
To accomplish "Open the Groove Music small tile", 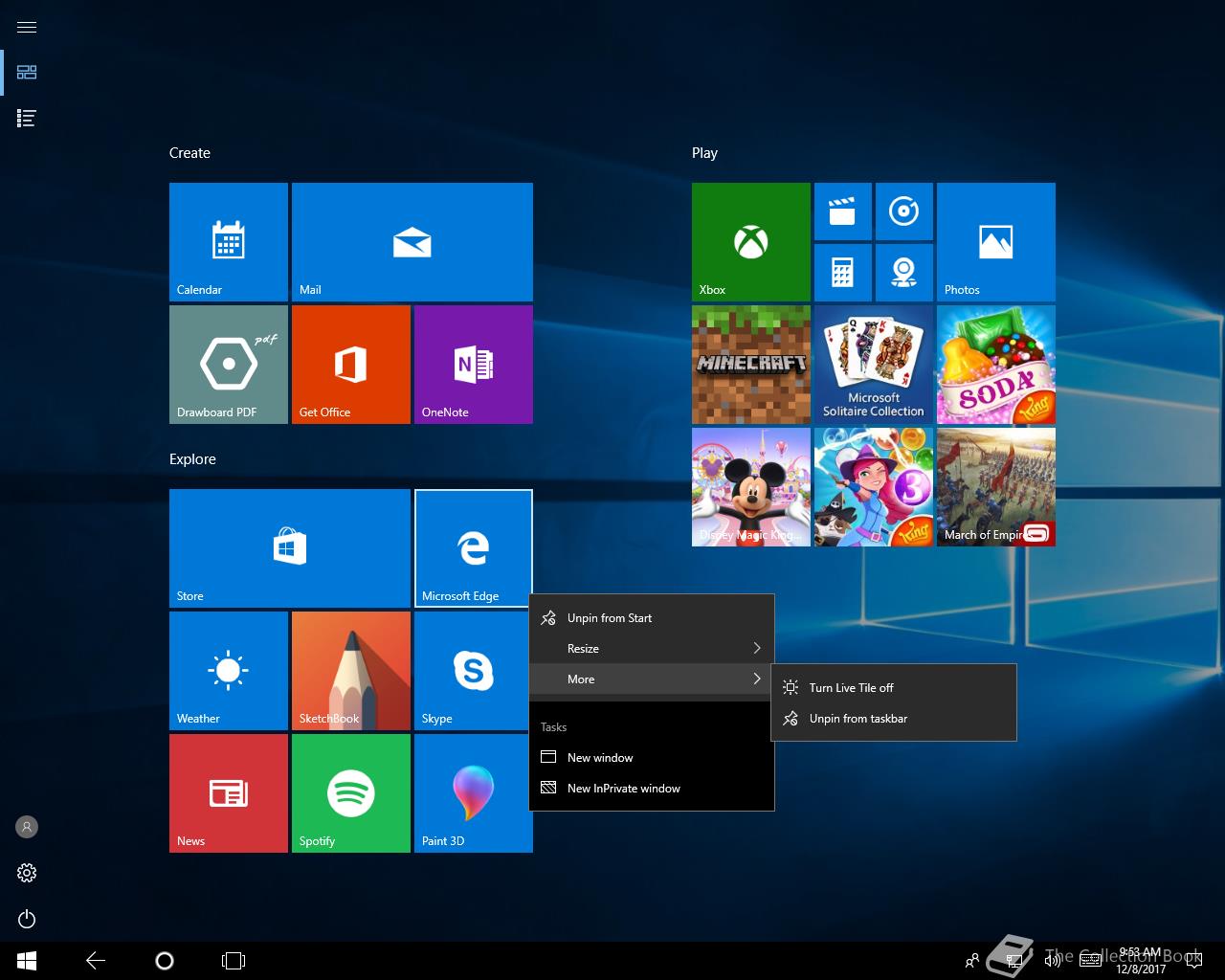I will point(904,212).
